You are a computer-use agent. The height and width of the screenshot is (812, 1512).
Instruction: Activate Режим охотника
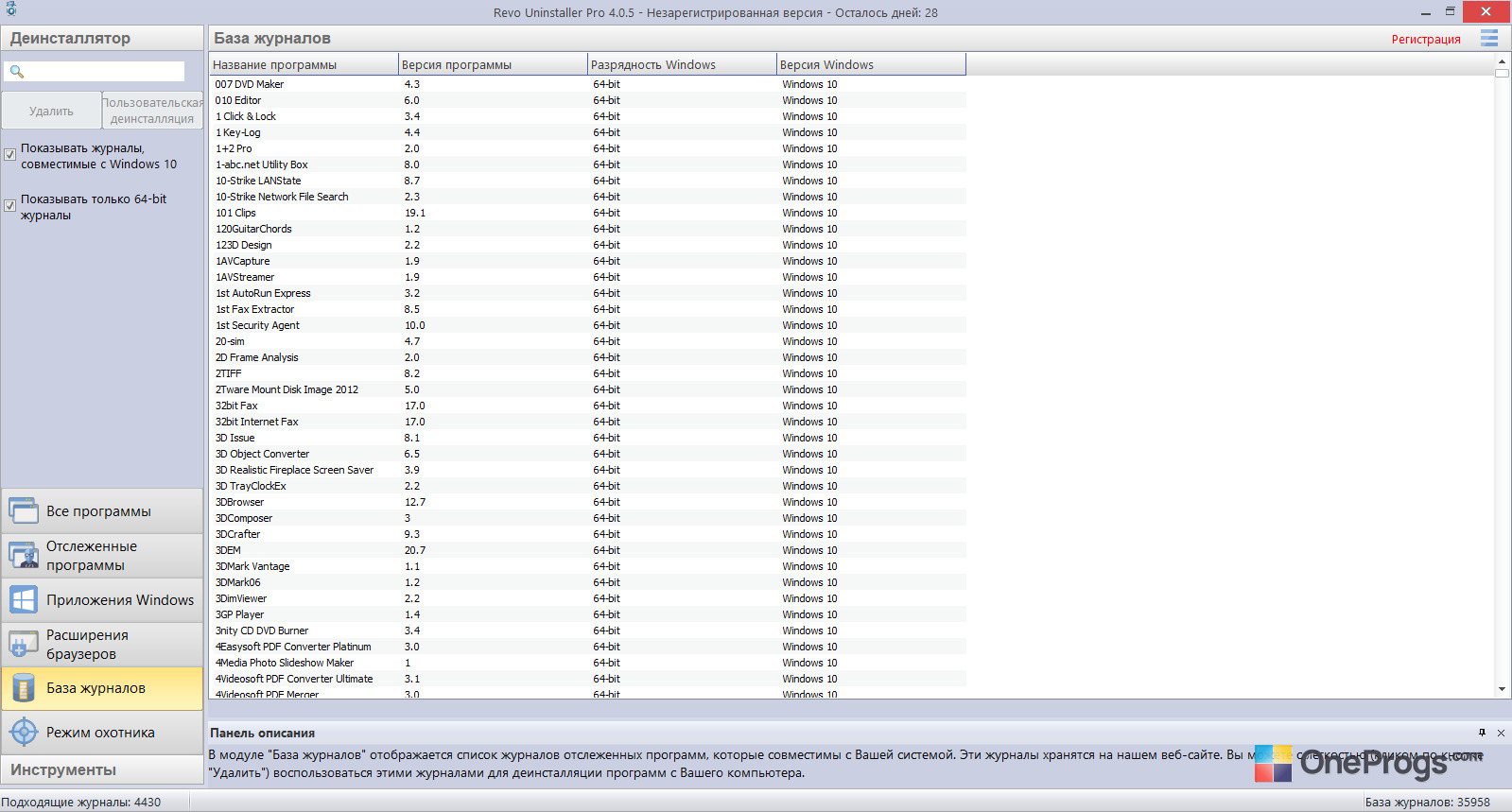tap(102, 733)
